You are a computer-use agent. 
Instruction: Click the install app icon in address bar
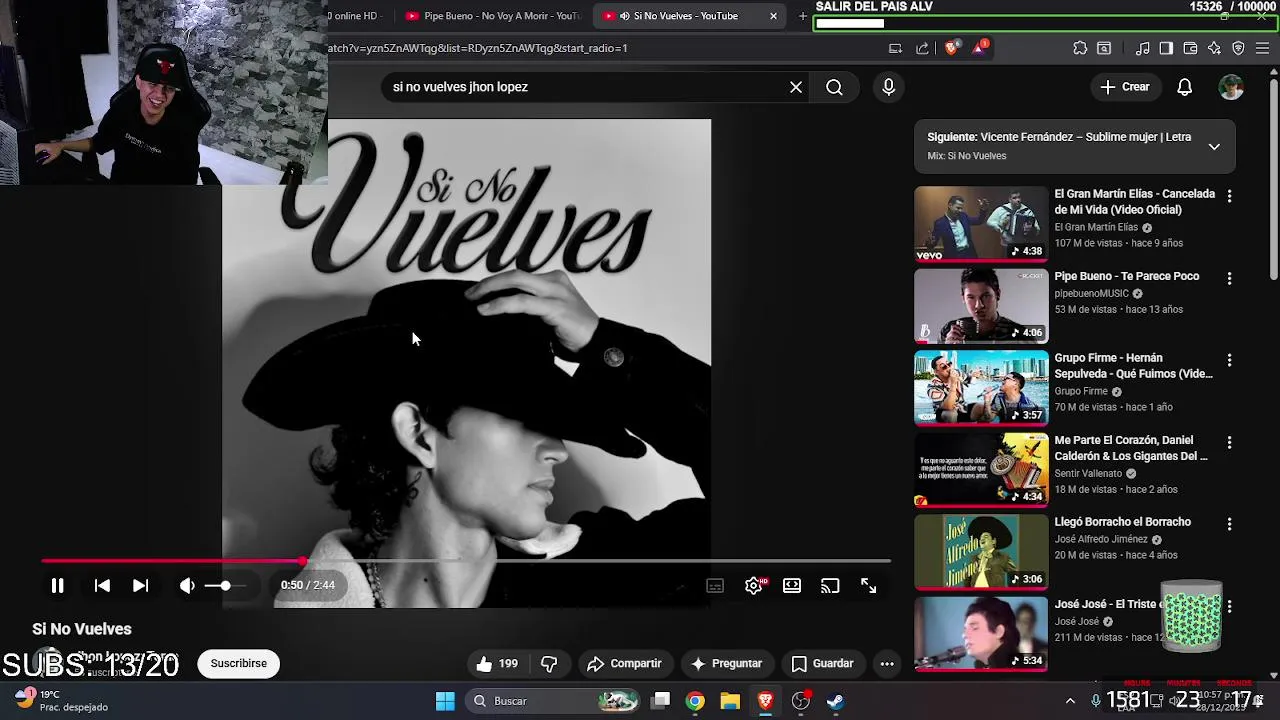pos(895,48)
